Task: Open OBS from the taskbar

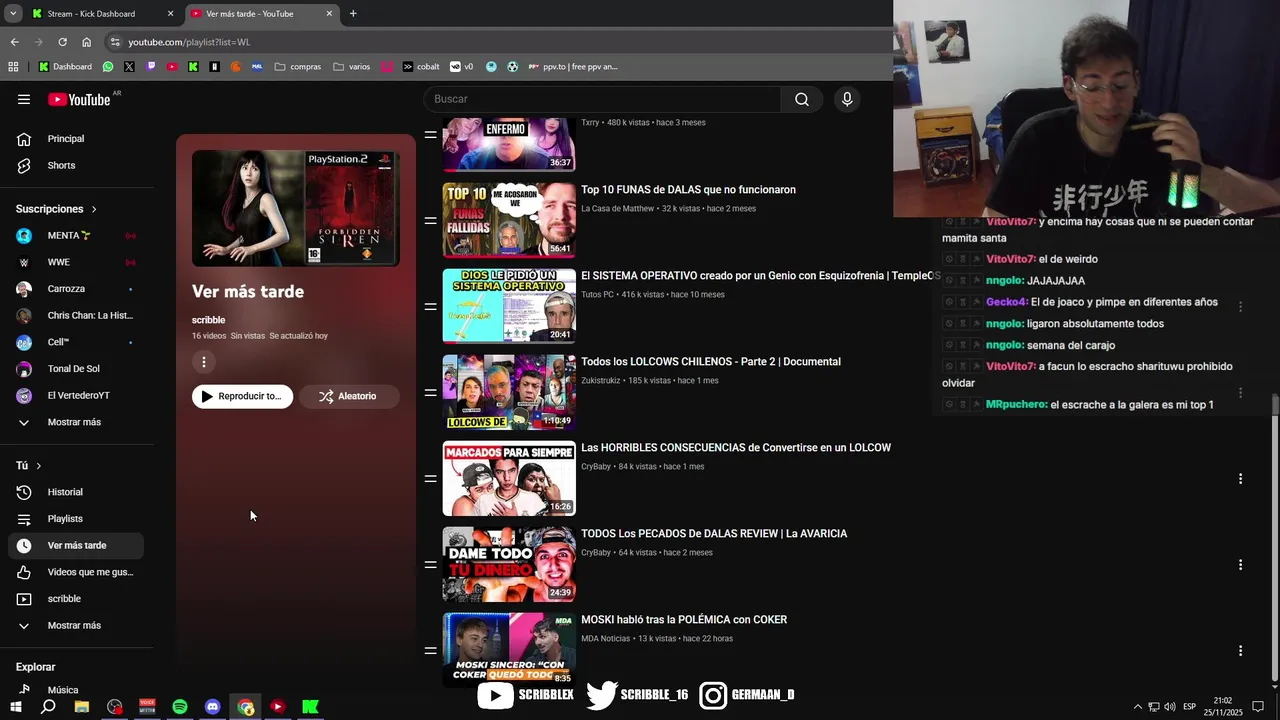Action: point(115,707)
